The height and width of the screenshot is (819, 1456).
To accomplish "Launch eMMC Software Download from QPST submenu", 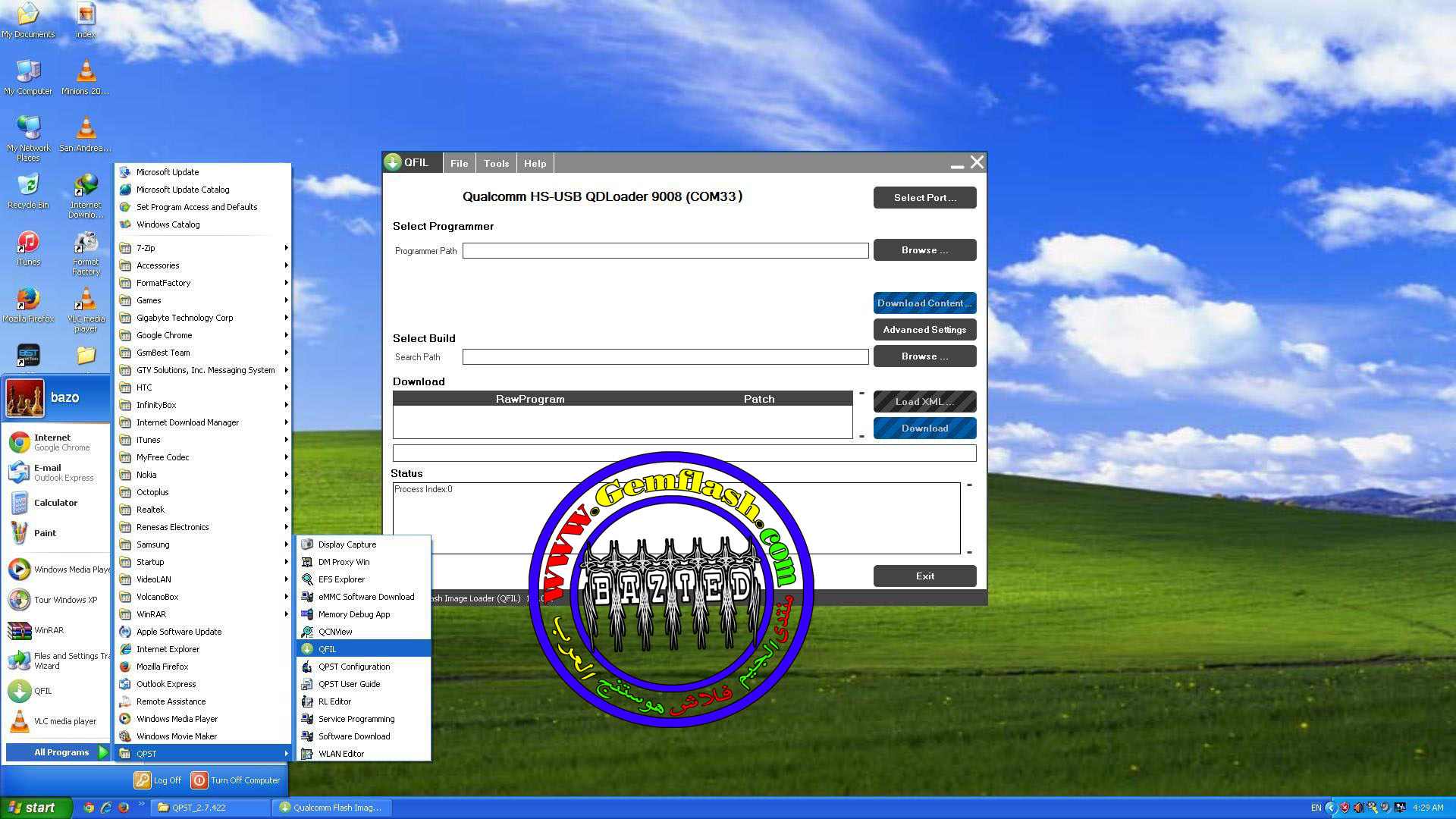I will pos(363,597).
